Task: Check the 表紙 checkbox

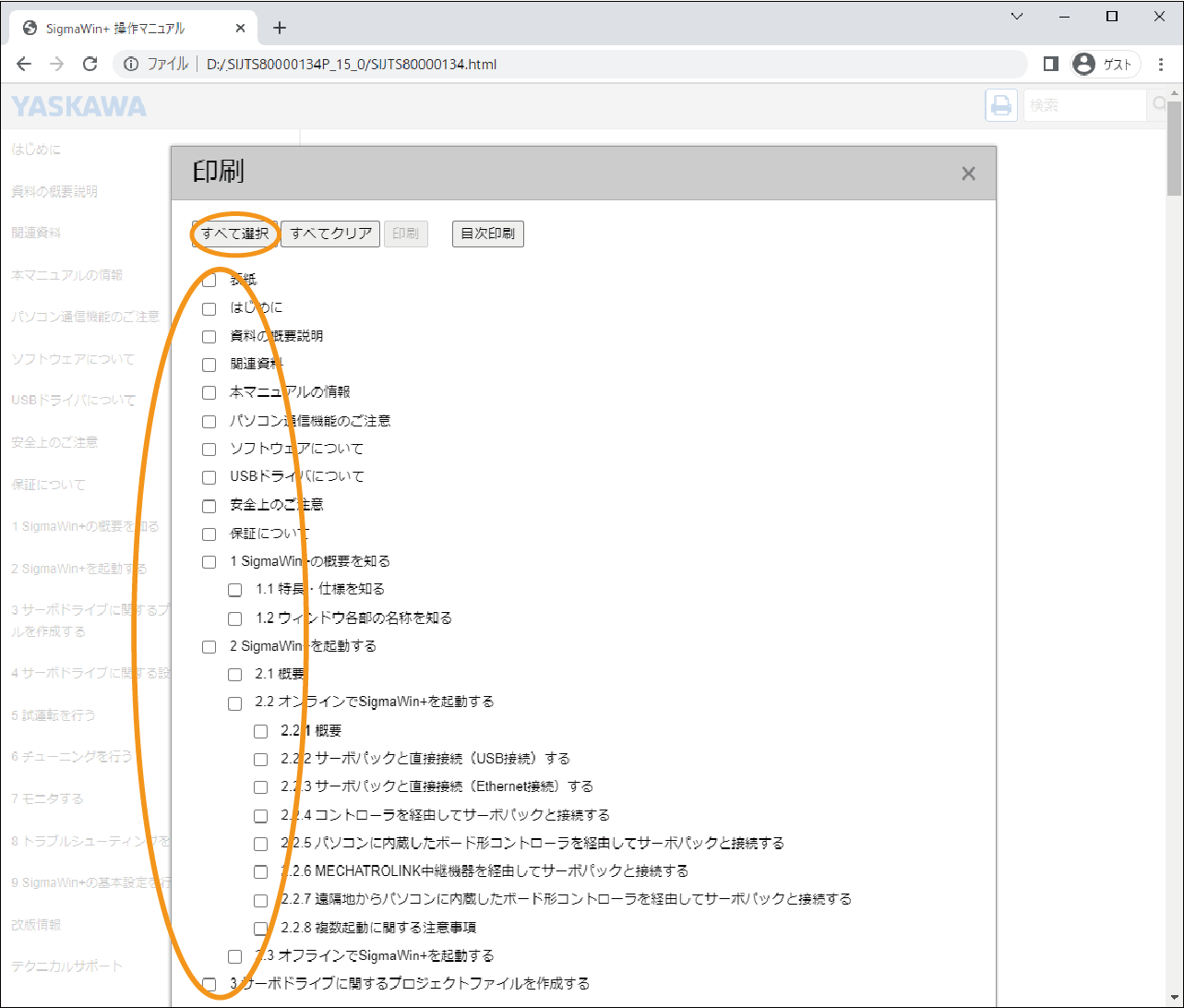Action: [x=209, y=280]
